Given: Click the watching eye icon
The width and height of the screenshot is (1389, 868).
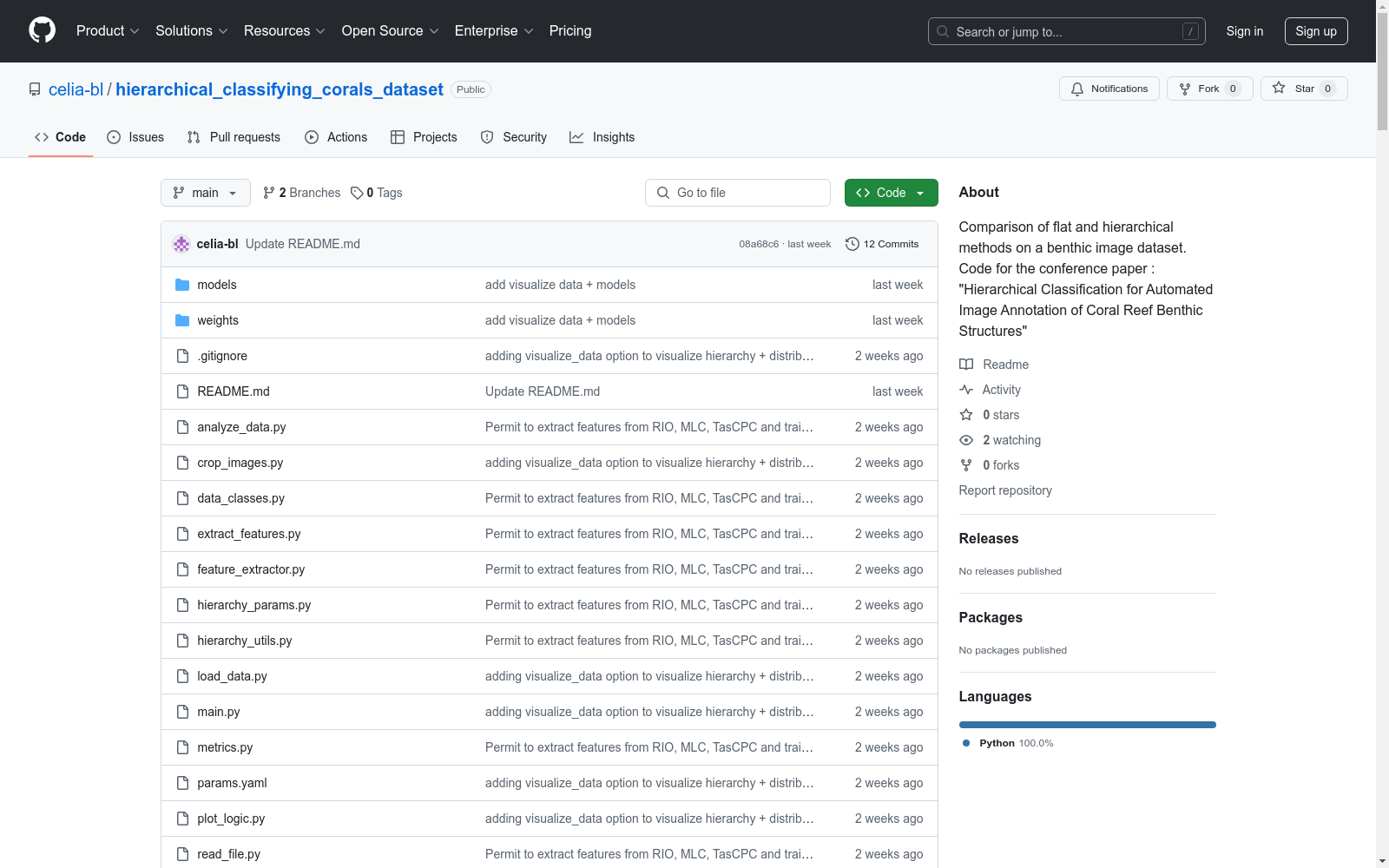Looking at the screenshot, I should [x=966, y=440].
